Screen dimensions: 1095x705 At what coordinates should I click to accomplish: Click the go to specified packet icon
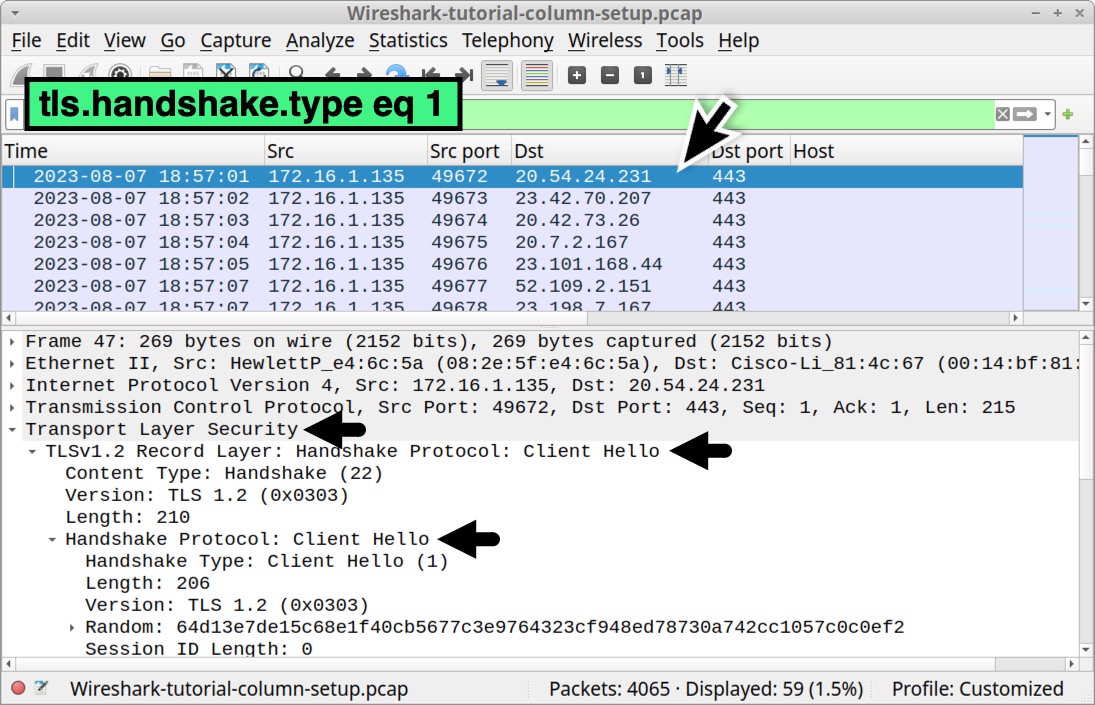[396, 73]
